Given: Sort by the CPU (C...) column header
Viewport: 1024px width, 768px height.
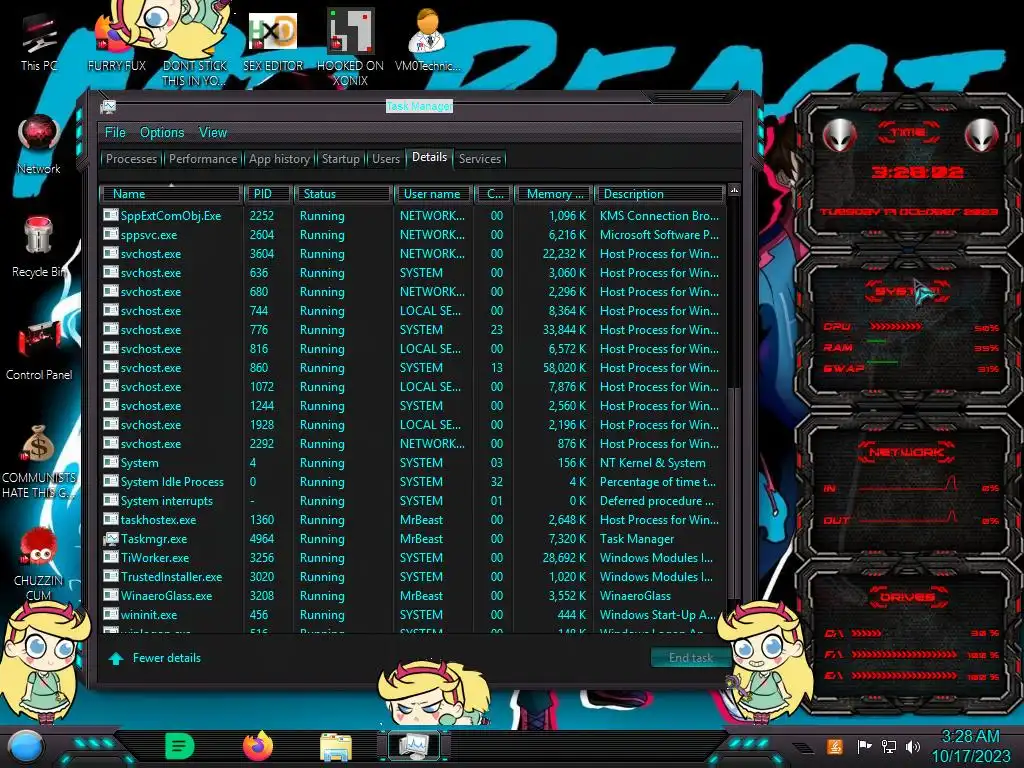Looking at the screenshot, I should pyautogui.click(x=493, y=194).
